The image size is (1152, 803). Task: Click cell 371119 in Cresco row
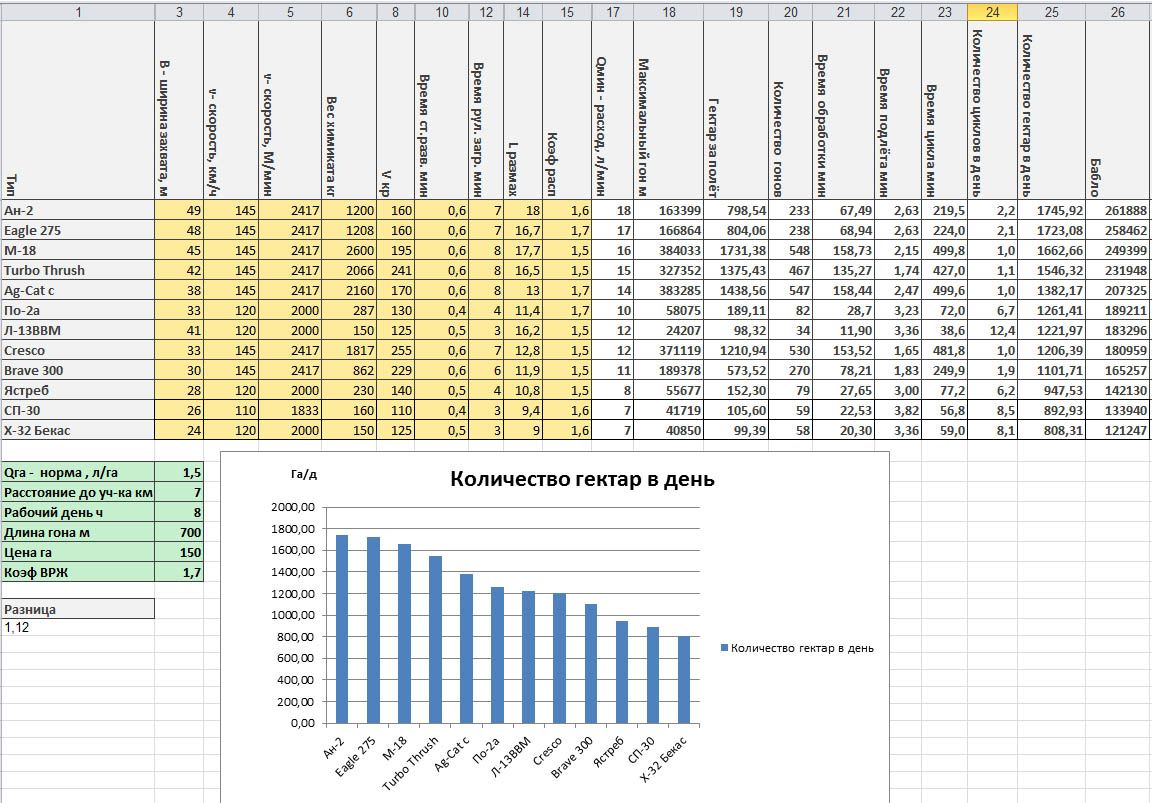pos(669,350)
